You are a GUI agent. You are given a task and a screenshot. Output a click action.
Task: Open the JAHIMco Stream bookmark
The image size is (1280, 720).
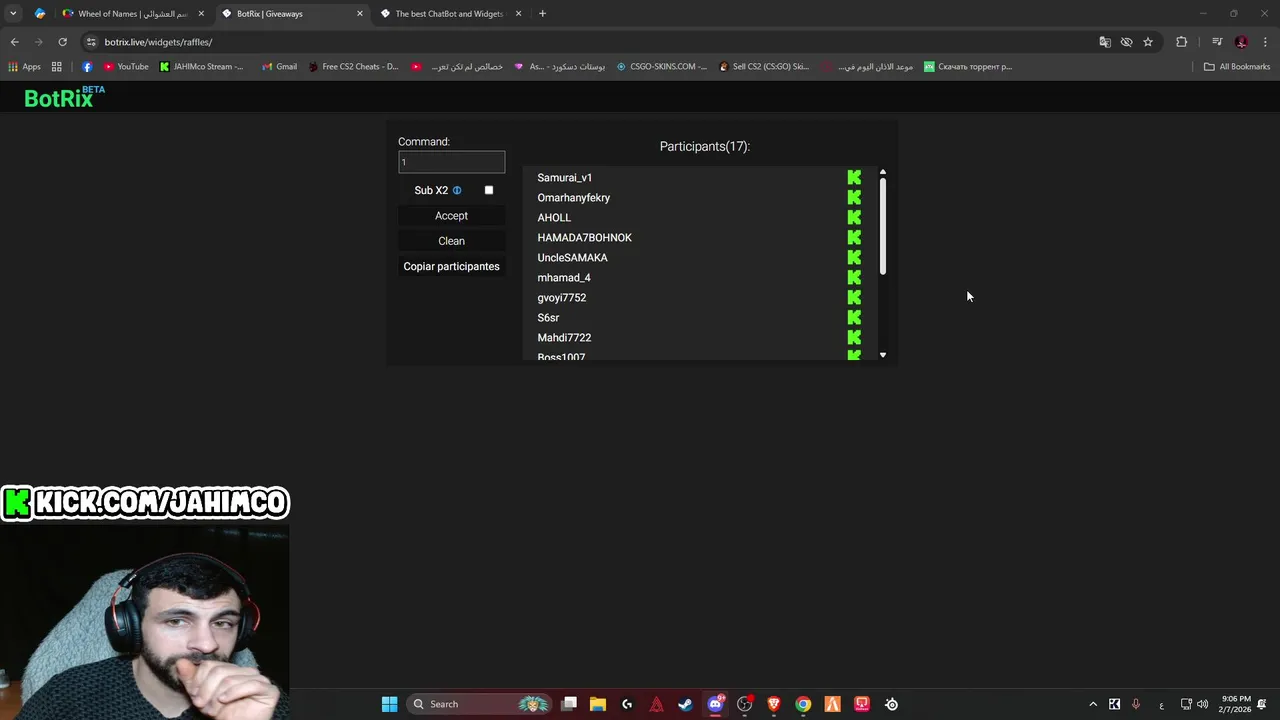(x=201, y=67)
